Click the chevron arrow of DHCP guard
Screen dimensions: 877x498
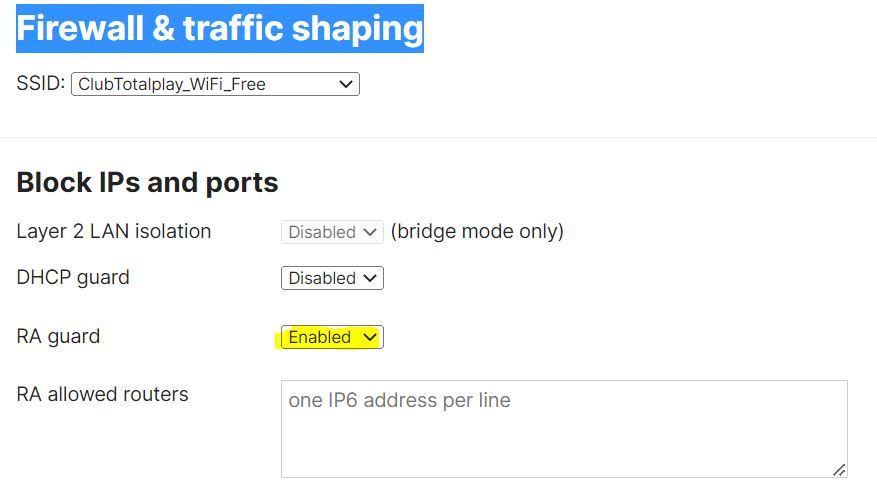point(370,278)
